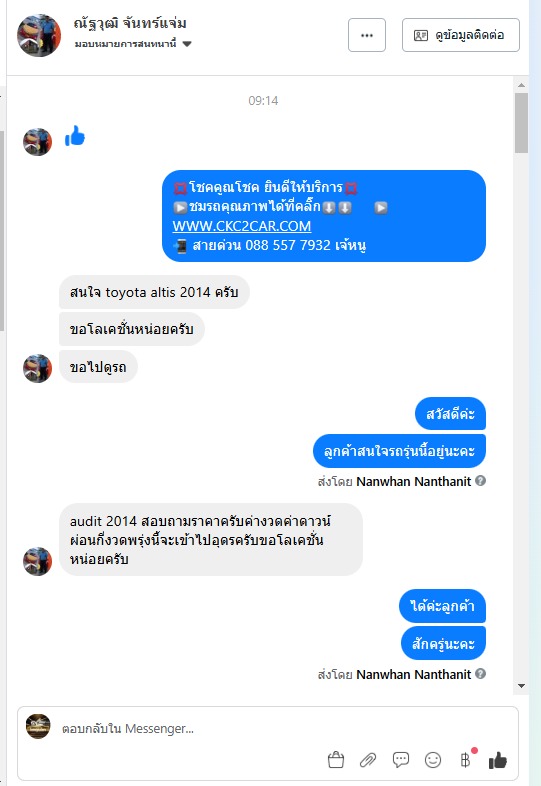Image resolution: width=541 pixels, height=786 pixels.
Task: Open the emoji picker smiley icon
Action: point(433,760)
